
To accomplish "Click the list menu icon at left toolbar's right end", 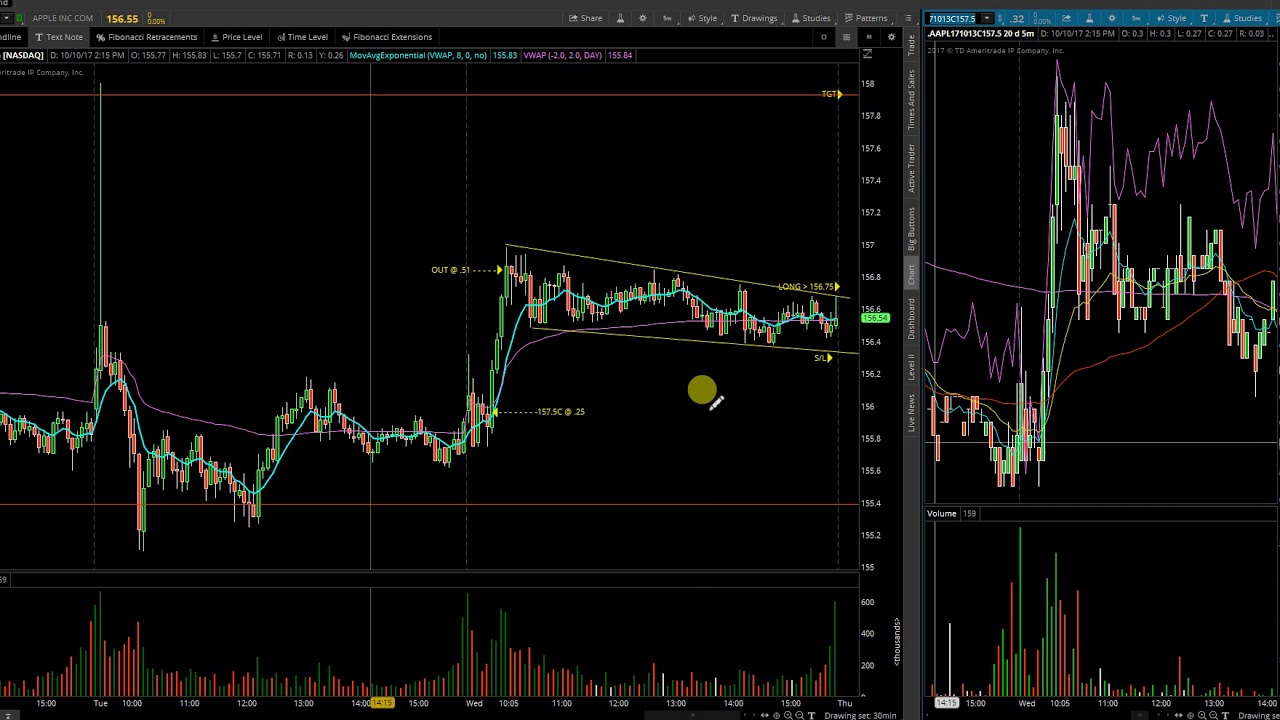I will click(x=908, y=18).
